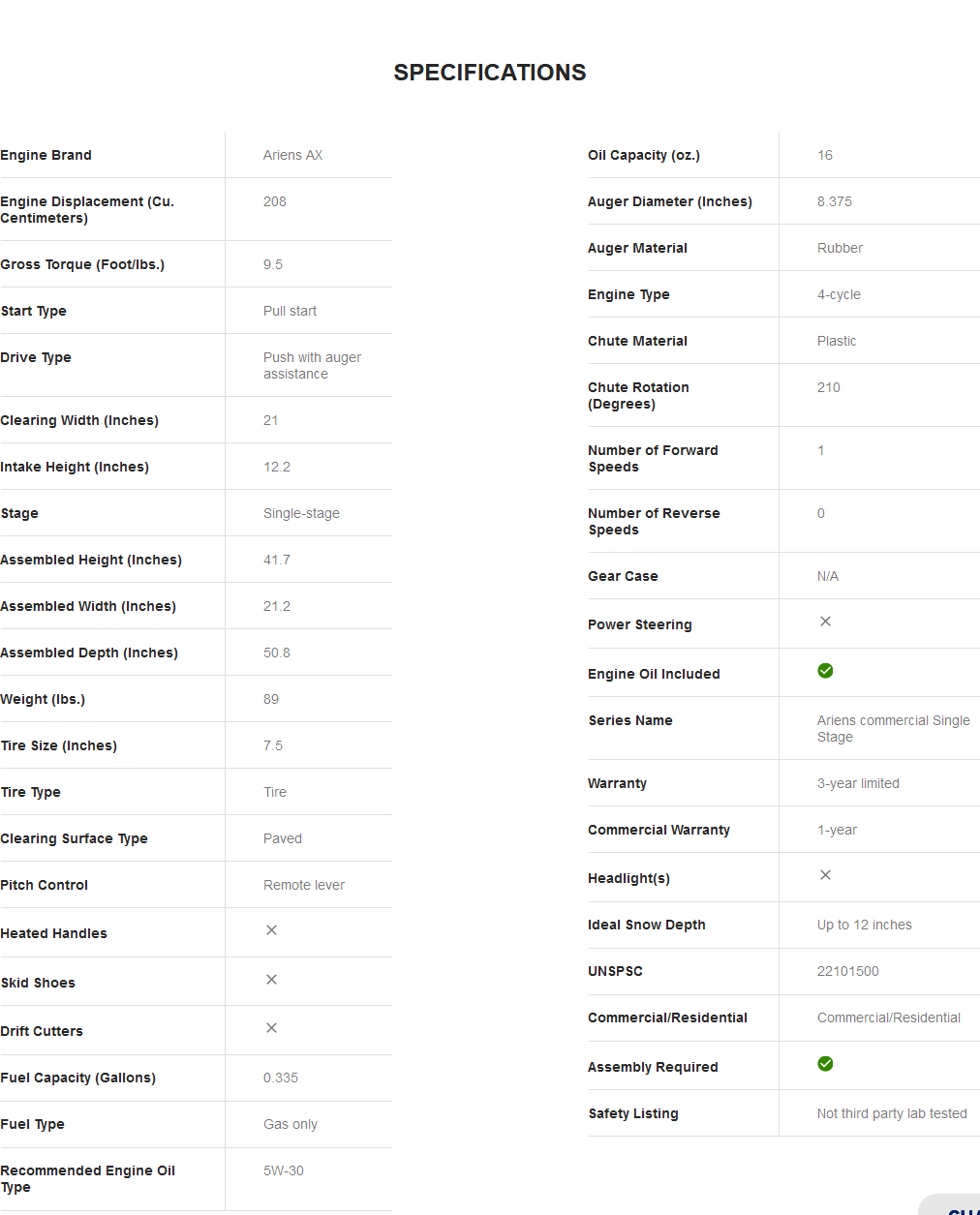
Task: Click the UNSPSC code 22101500
Action: [x=847, y=971]
